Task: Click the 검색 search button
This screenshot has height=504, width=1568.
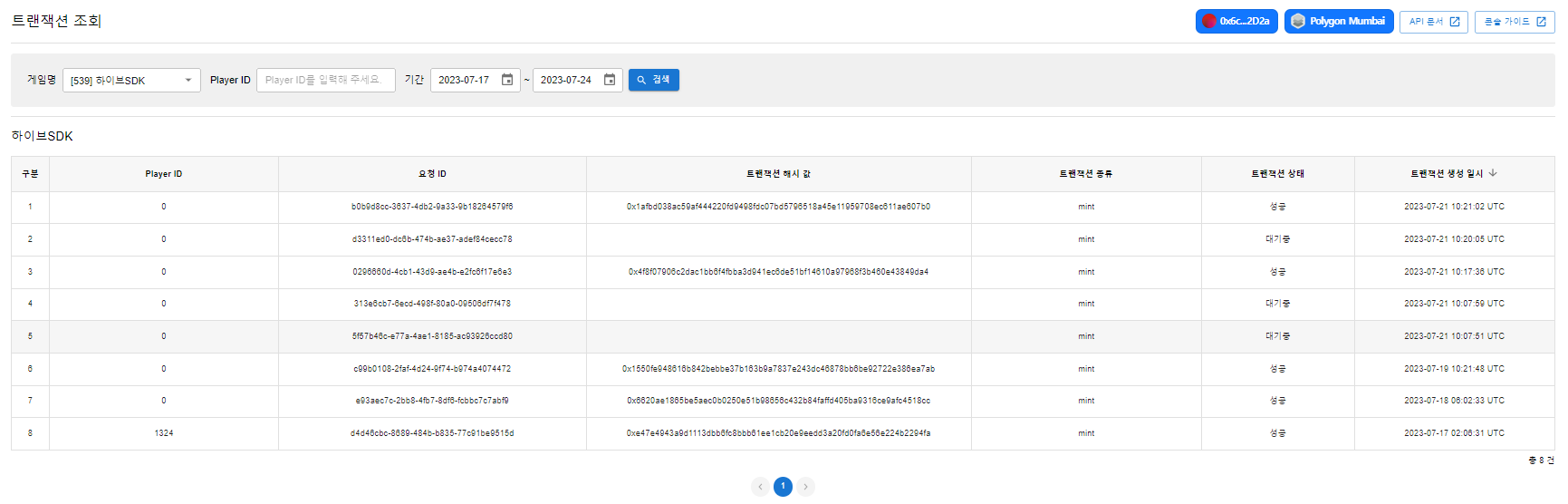Action: point(654,80)
